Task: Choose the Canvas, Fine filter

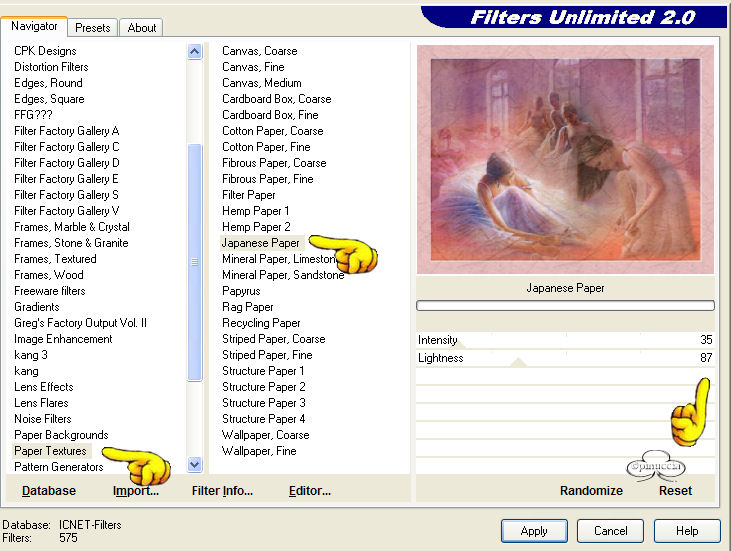Action: click(253, 67)
